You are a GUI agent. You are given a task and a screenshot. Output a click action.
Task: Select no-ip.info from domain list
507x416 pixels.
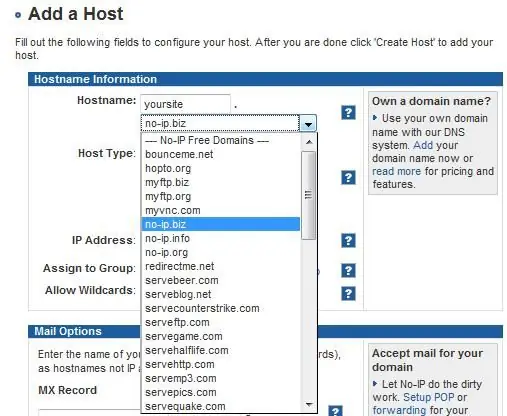221,238
